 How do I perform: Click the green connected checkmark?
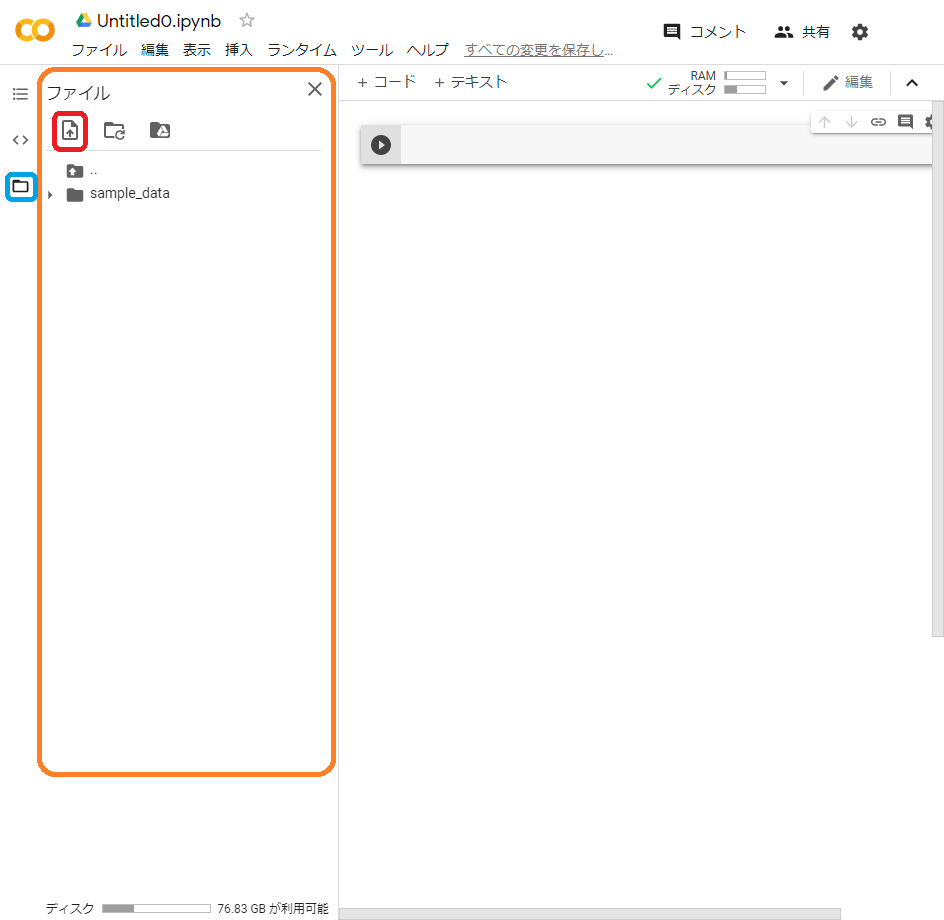click(x=654, y=83)
